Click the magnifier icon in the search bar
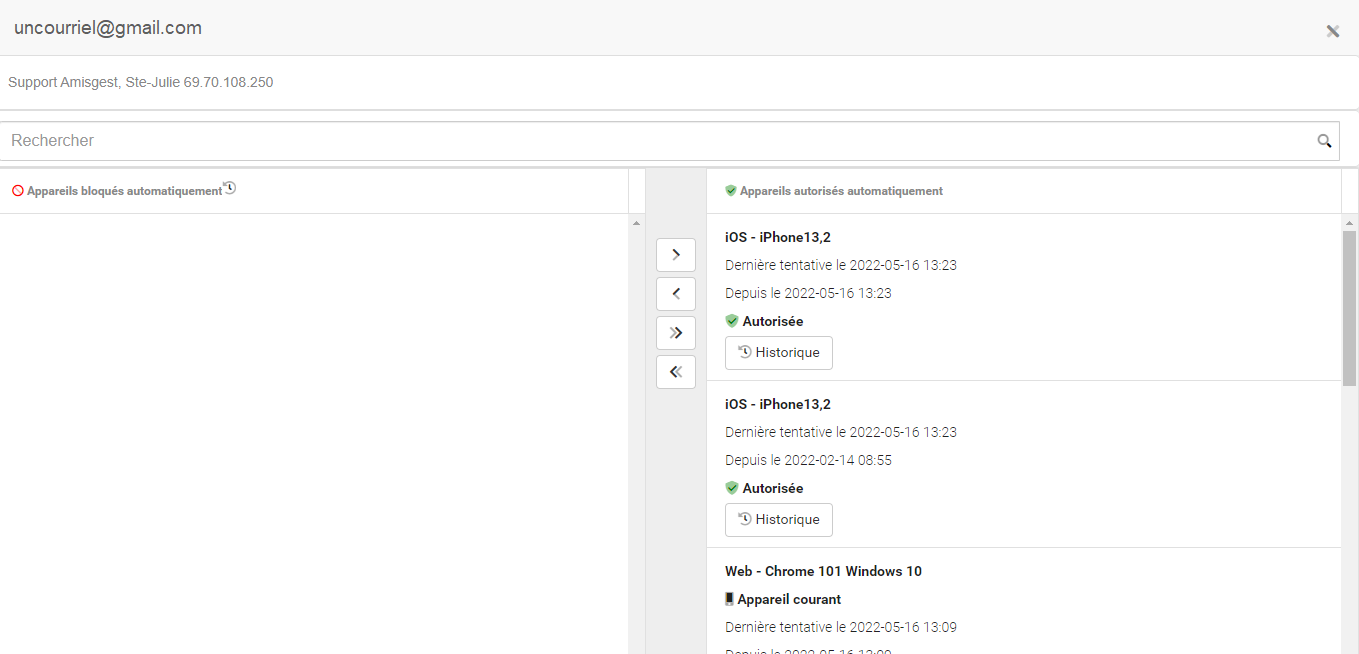The height and width of the screenshot is (654, 1359). [x=1324, y=141]
